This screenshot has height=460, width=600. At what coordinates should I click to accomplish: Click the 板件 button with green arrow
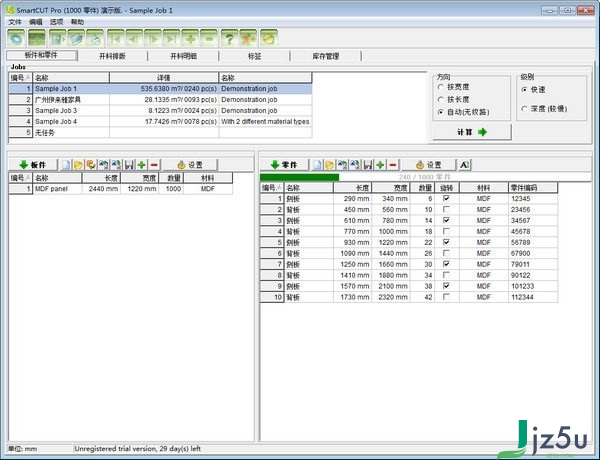[x=33, y=165]
